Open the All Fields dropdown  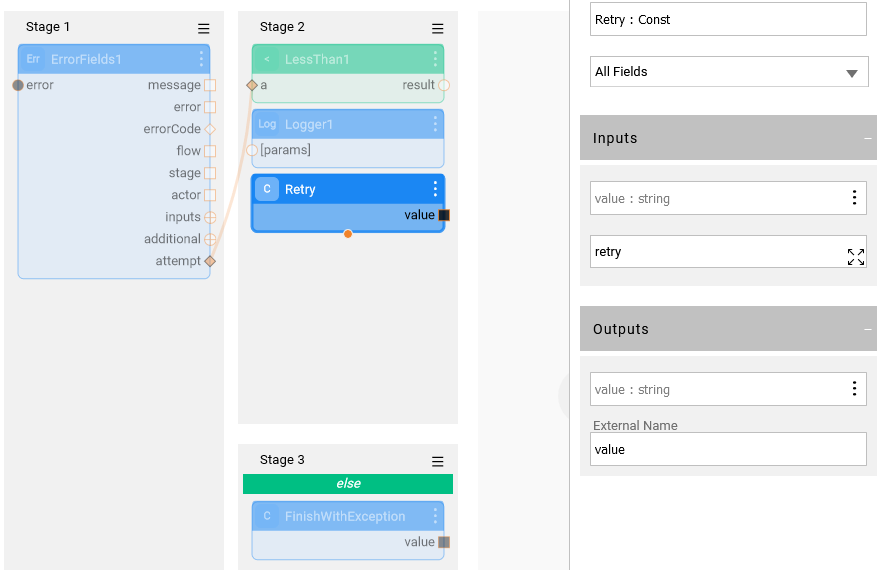point(728,72)
